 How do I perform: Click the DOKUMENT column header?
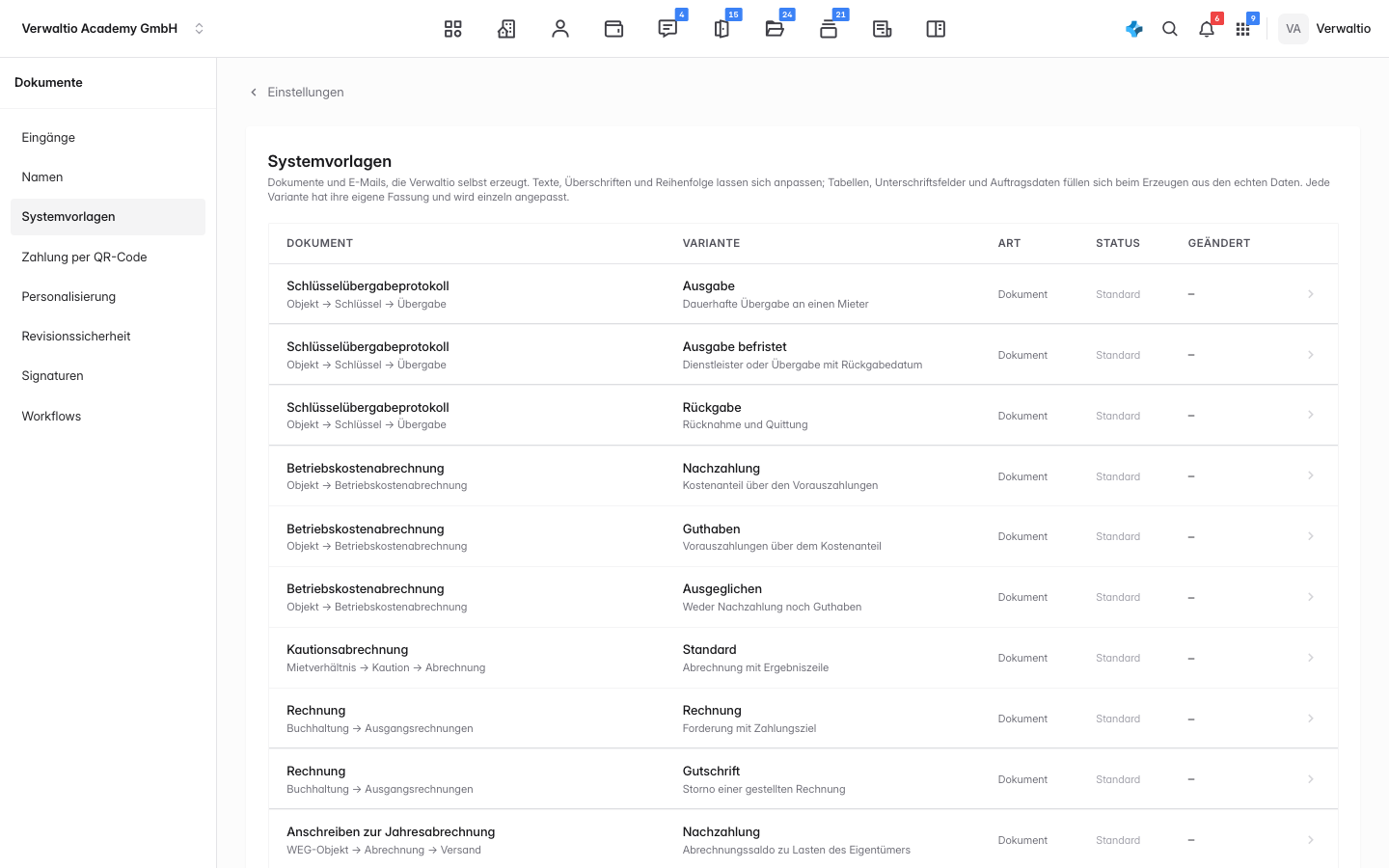[x=319, y=243]
